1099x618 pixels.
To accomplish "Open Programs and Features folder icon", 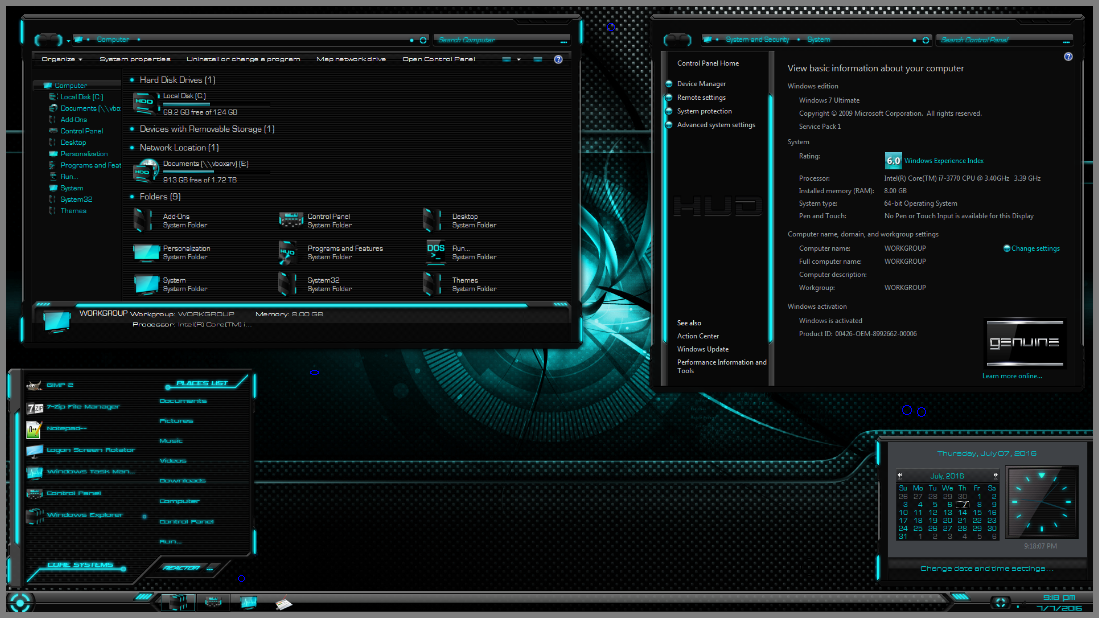I will 287,252.
